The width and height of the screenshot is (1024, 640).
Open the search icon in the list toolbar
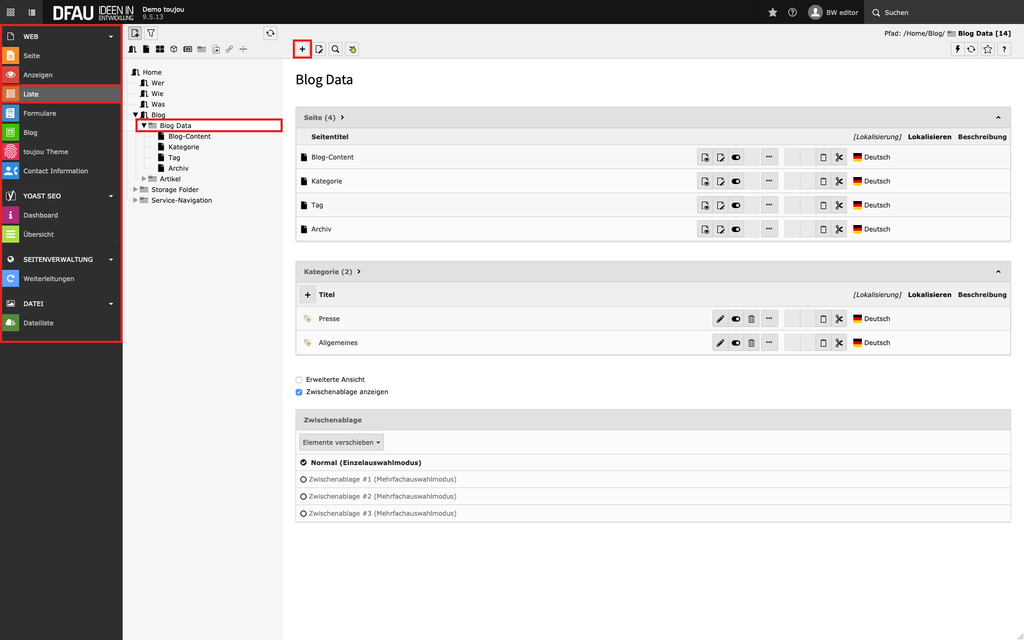point(336,49)
